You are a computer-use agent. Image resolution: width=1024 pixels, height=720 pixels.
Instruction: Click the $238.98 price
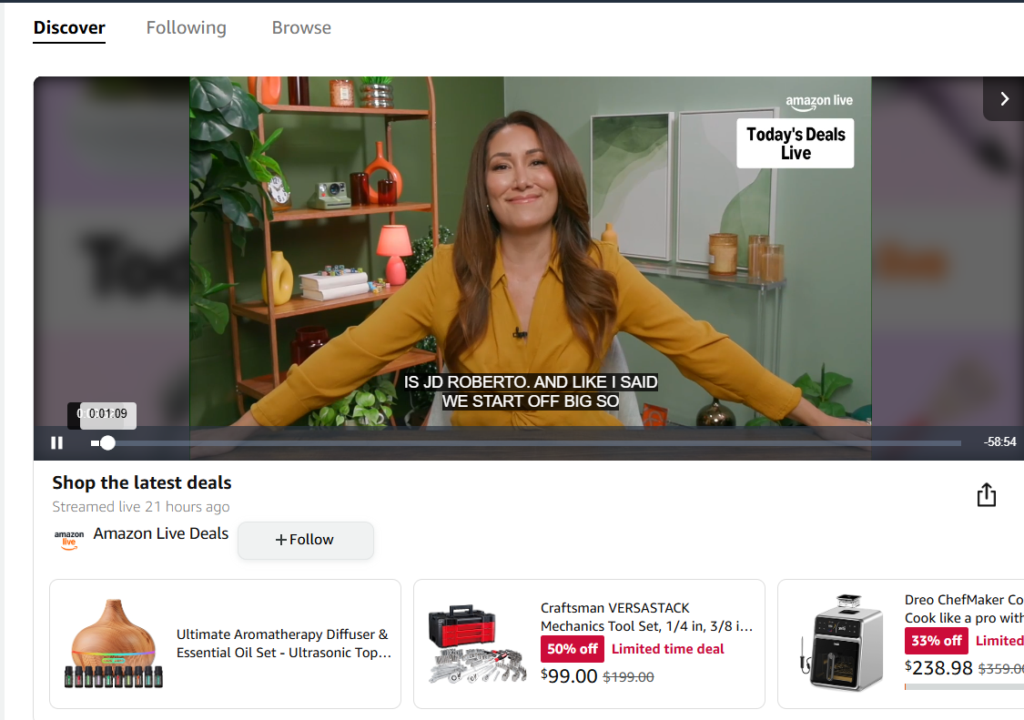(938, 668)
